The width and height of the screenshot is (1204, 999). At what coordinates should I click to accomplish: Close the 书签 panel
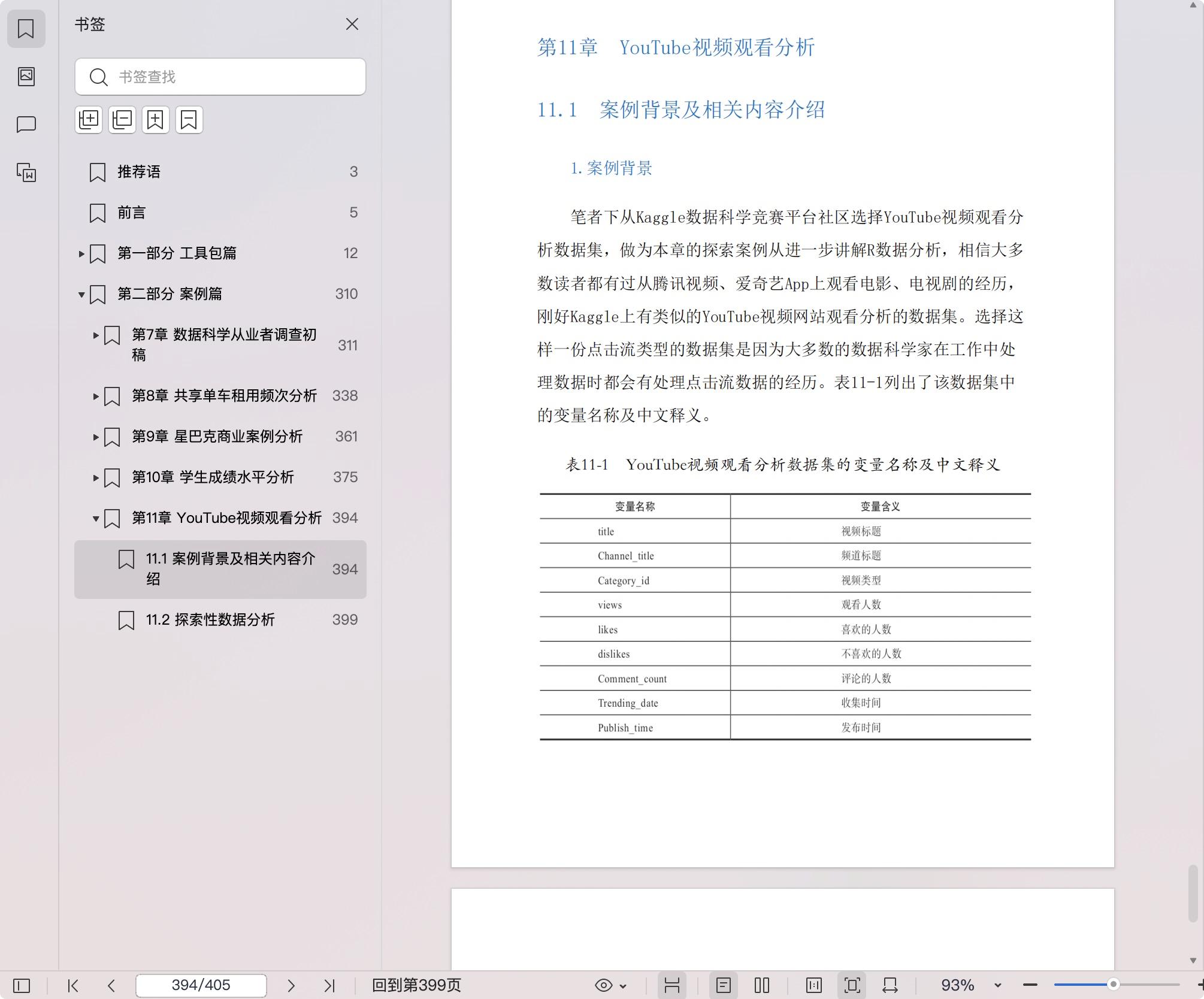click(x=352, y=24)
